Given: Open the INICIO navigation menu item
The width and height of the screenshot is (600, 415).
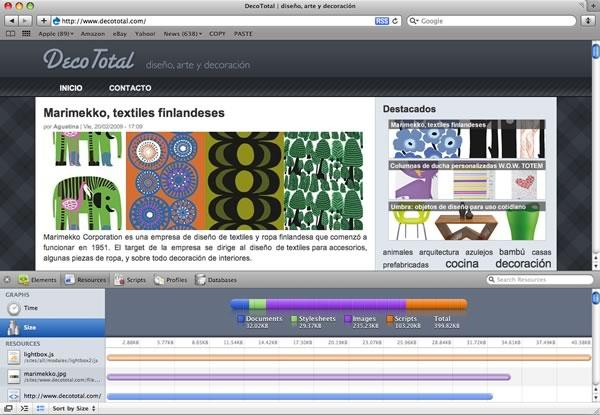Looking at the screenshot, I should coord(71,88).
